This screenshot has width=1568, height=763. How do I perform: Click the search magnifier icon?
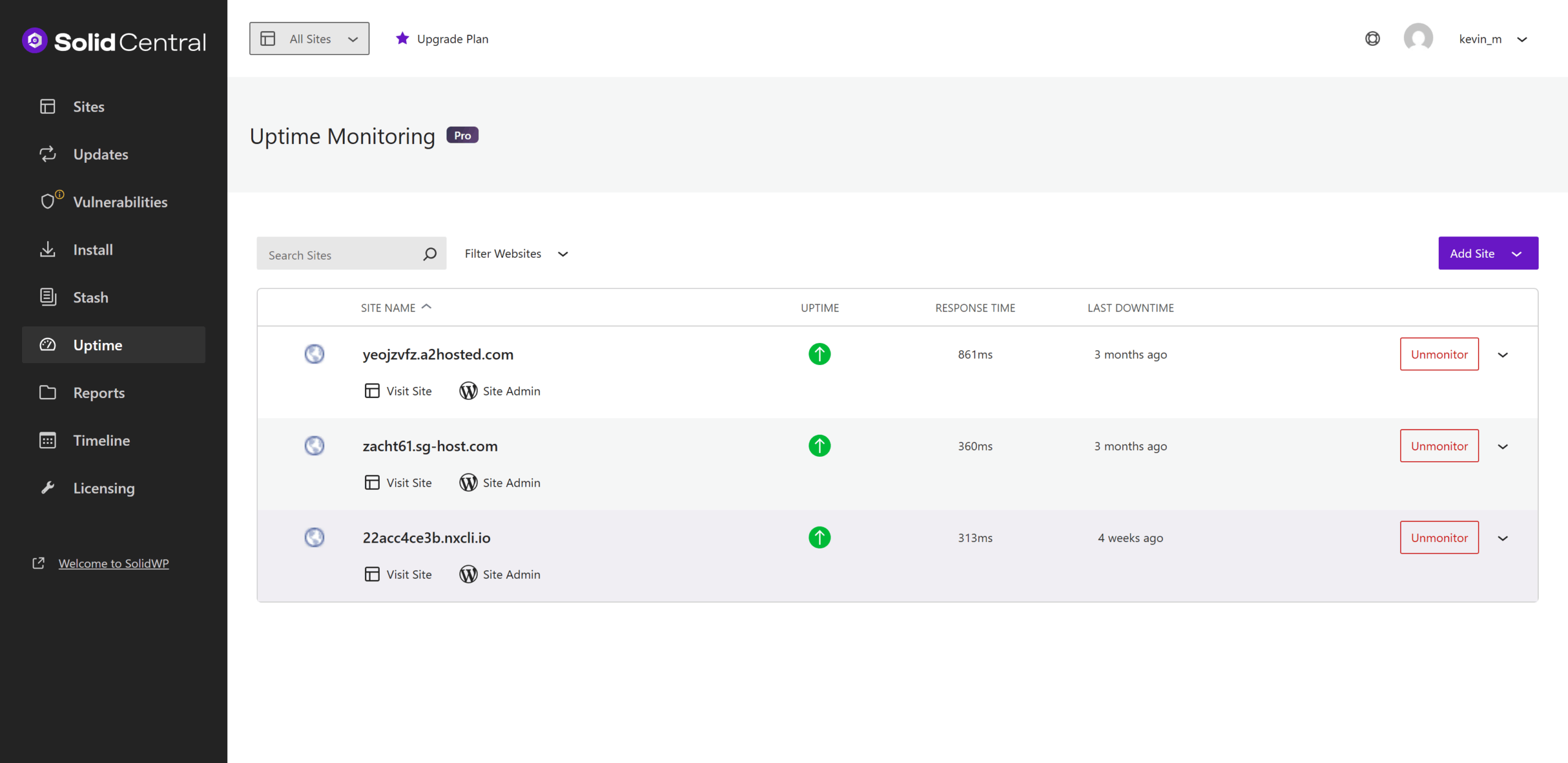point(429,254)
